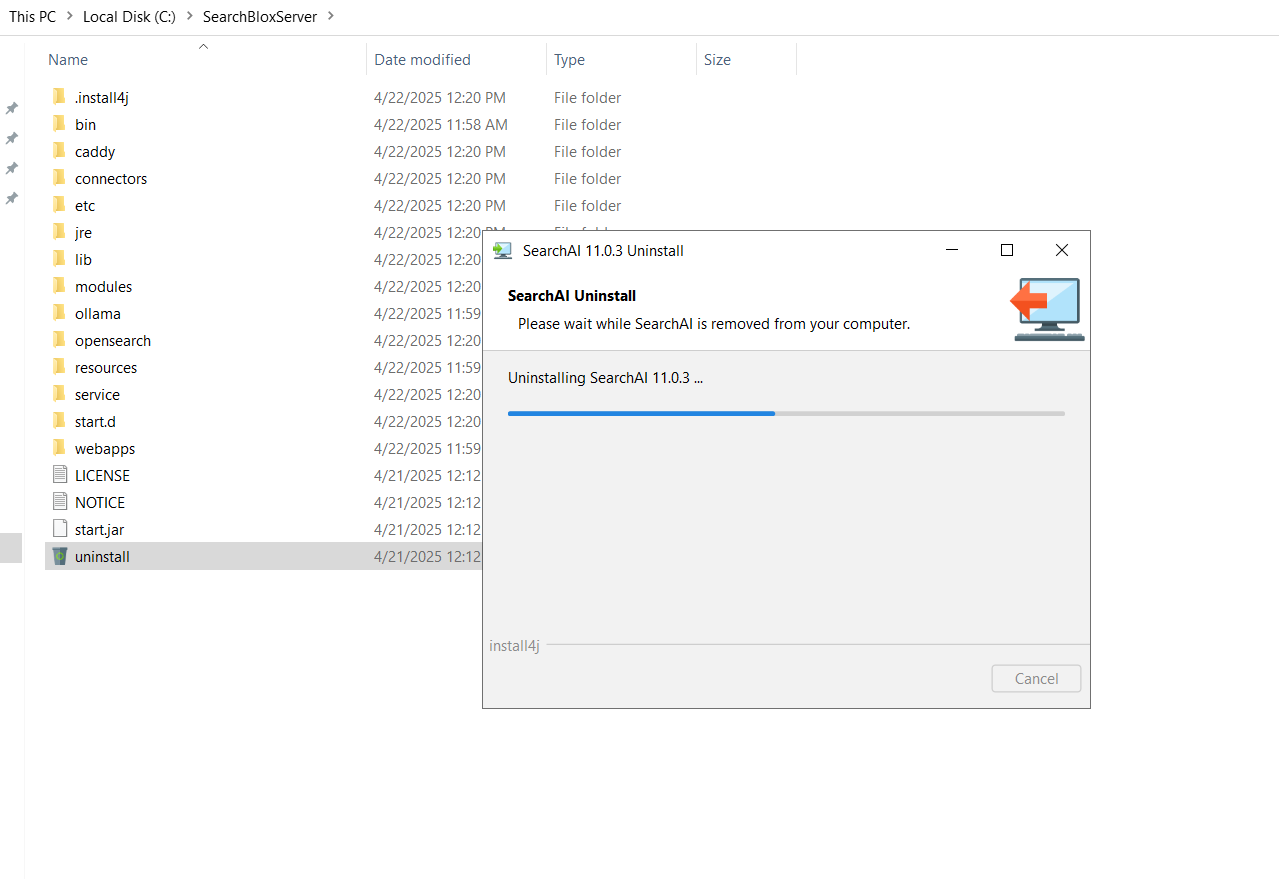The height and width of the screenshot is (879, 1279).
Task: Click the 'SearchAI Uninstall' bold heading
Action: tap(572, 296)
